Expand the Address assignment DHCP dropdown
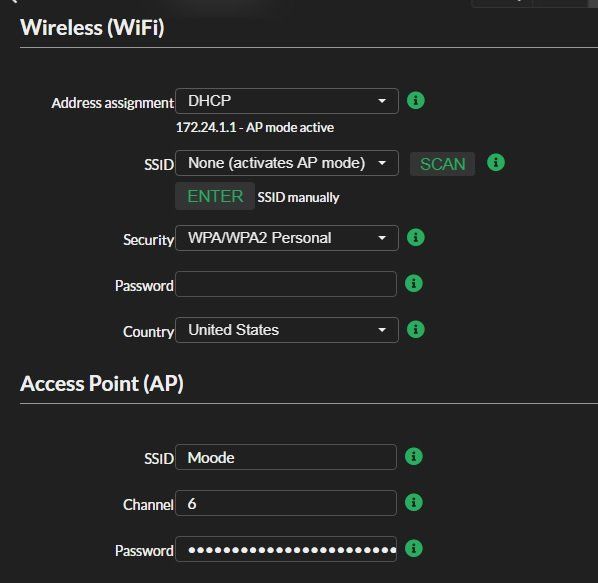Screen dimensions: 598x583 click(287, 101)
